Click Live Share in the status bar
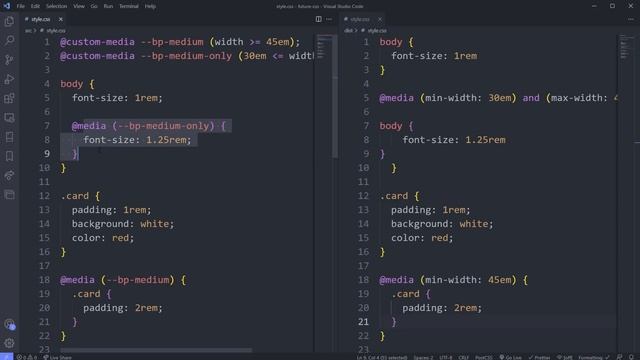Image resolution: width=640 pixels, height=360 pixels. click(58, 357)
